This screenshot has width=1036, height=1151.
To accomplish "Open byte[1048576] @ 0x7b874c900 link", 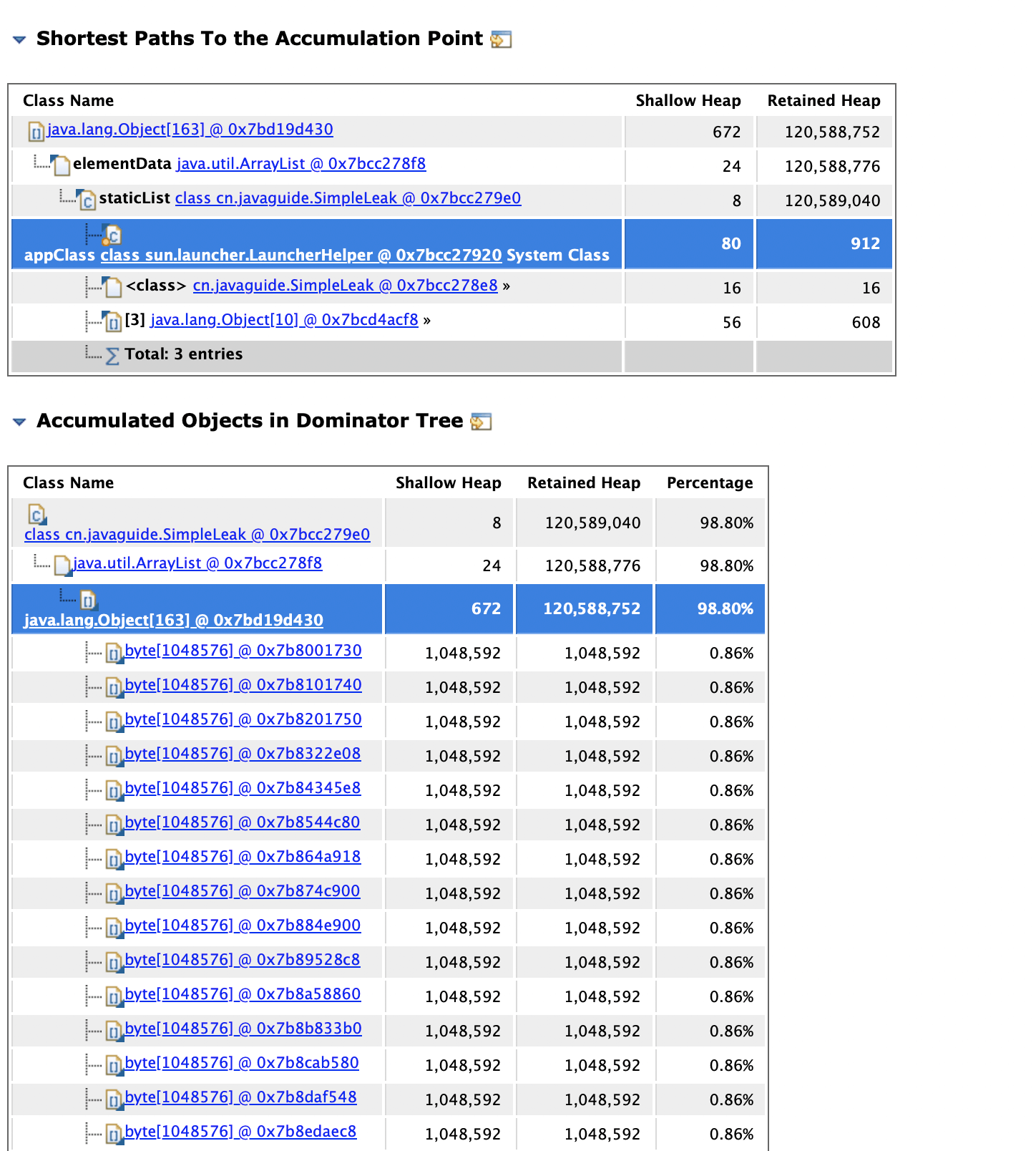I will (x=243, y=891).
